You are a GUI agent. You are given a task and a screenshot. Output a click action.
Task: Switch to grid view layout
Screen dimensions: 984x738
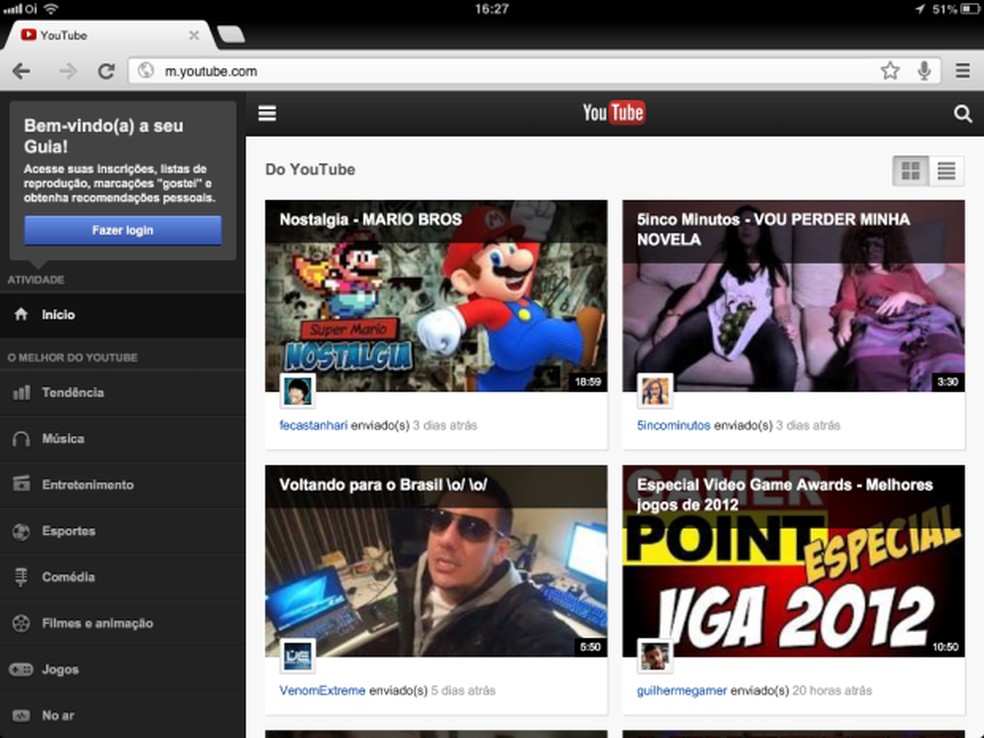click(x=910, y=170)
